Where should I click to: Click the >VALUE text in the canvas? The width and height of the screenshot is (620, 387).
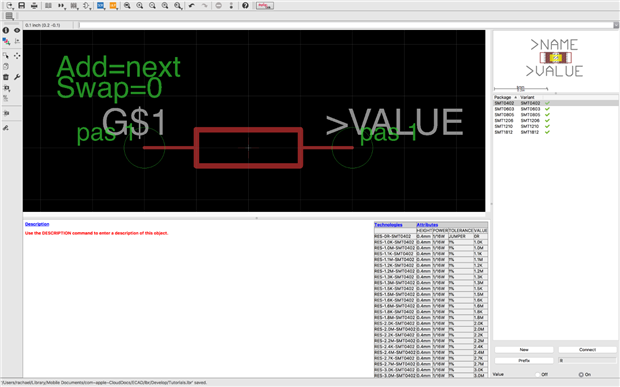395,122
